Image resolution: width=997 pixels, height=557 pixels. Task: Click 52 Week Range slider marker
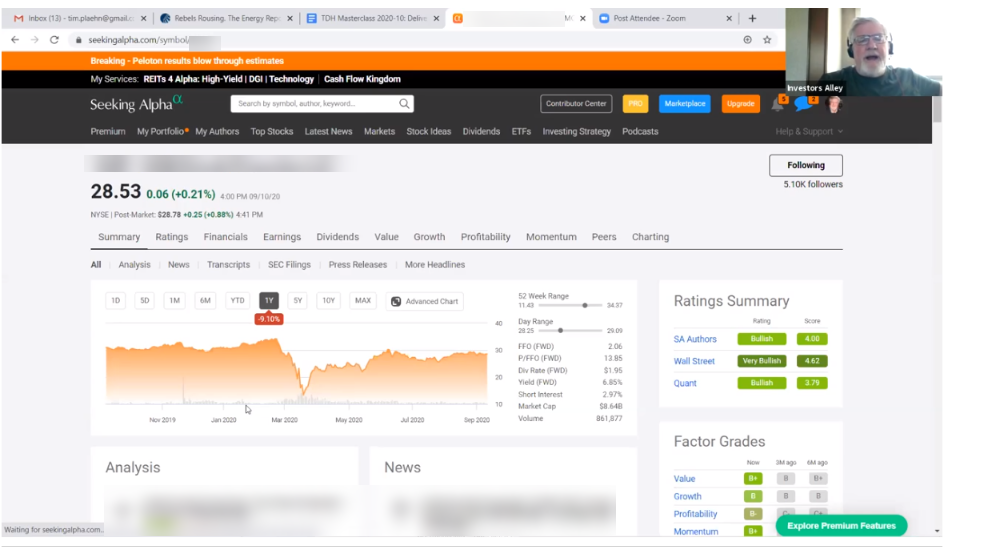click(x=585, y=305)
